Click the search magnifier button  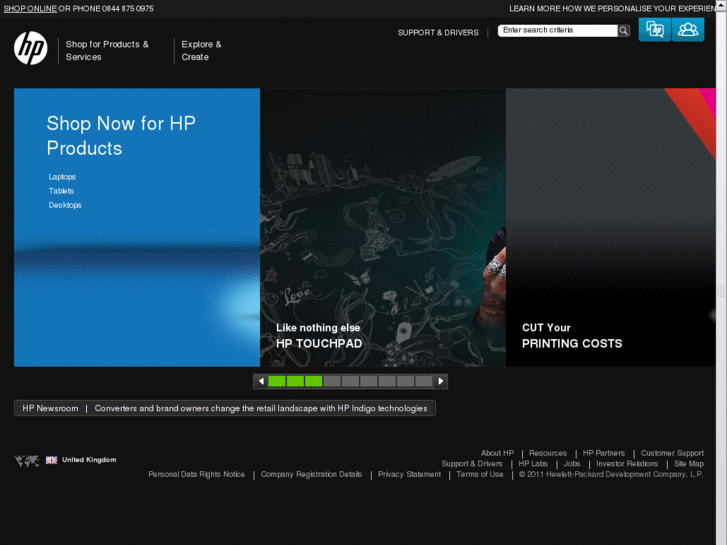point(624,31)
